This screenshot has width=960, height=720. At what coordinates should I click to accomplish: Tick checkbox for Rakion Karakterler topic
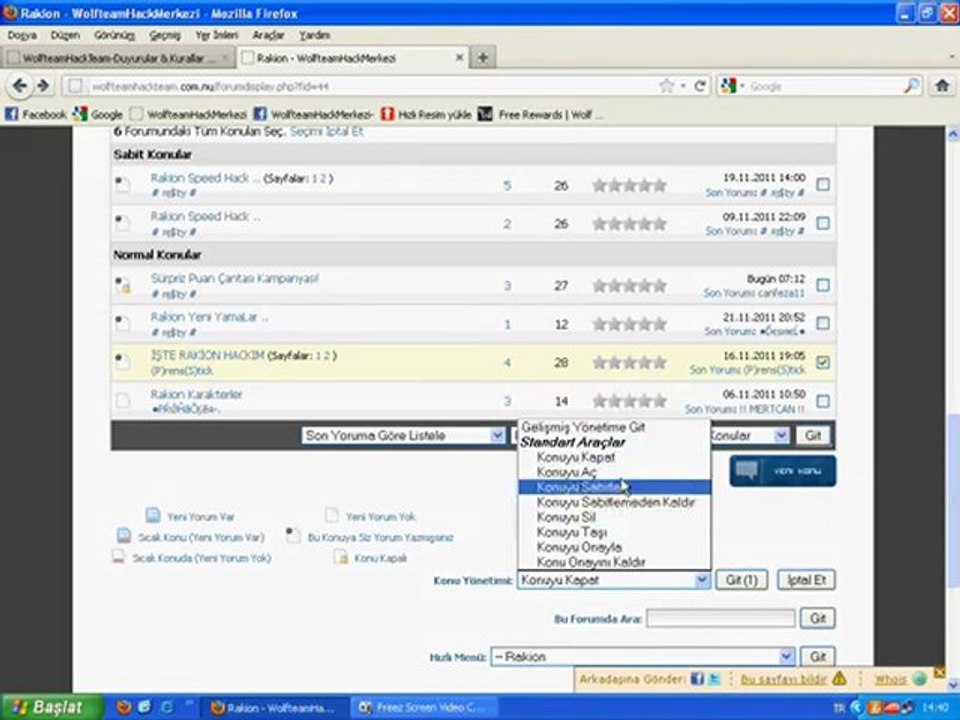823,401
